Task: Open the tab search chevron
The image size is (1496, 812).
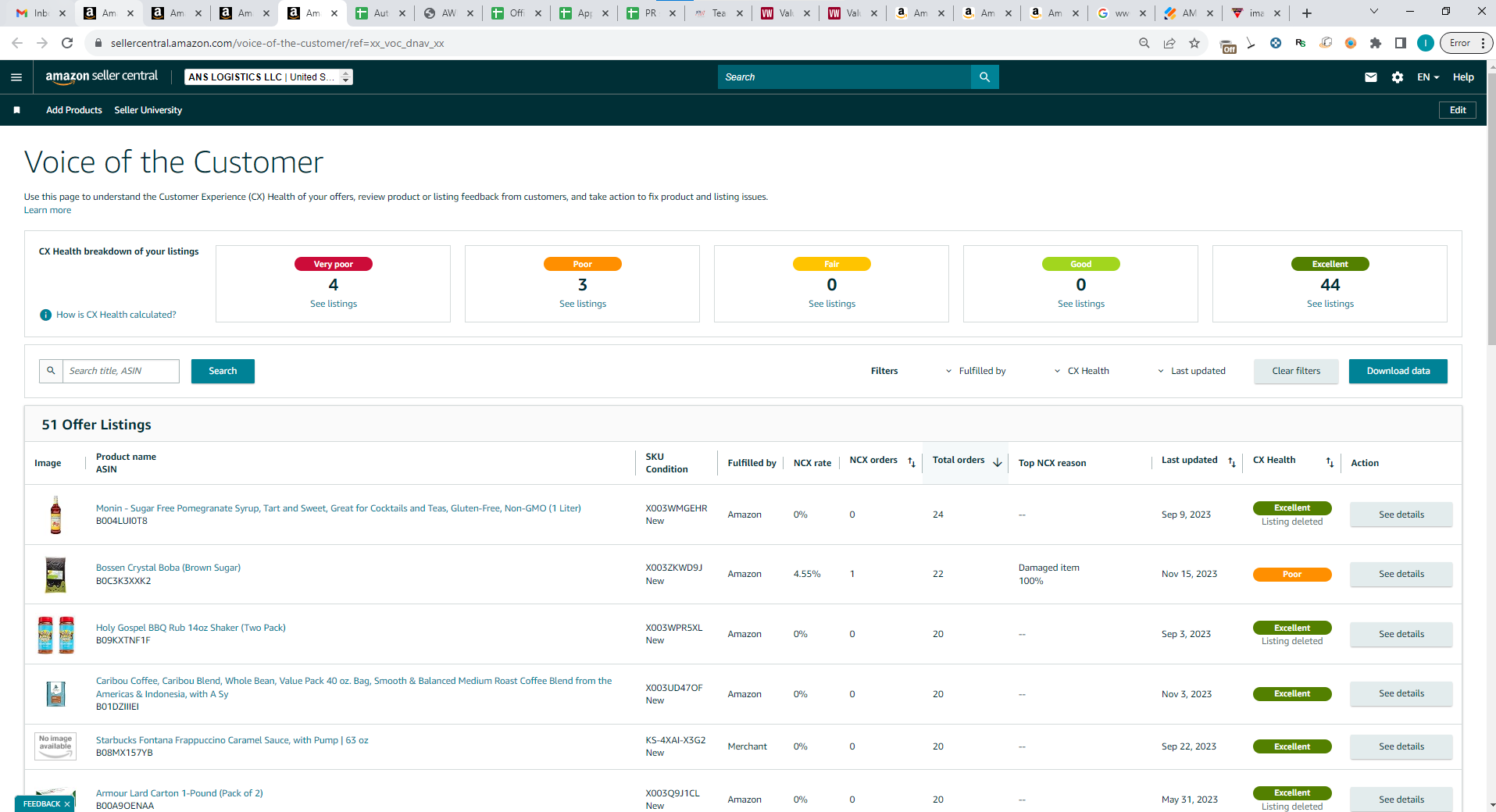Action: coord(1374,12)
